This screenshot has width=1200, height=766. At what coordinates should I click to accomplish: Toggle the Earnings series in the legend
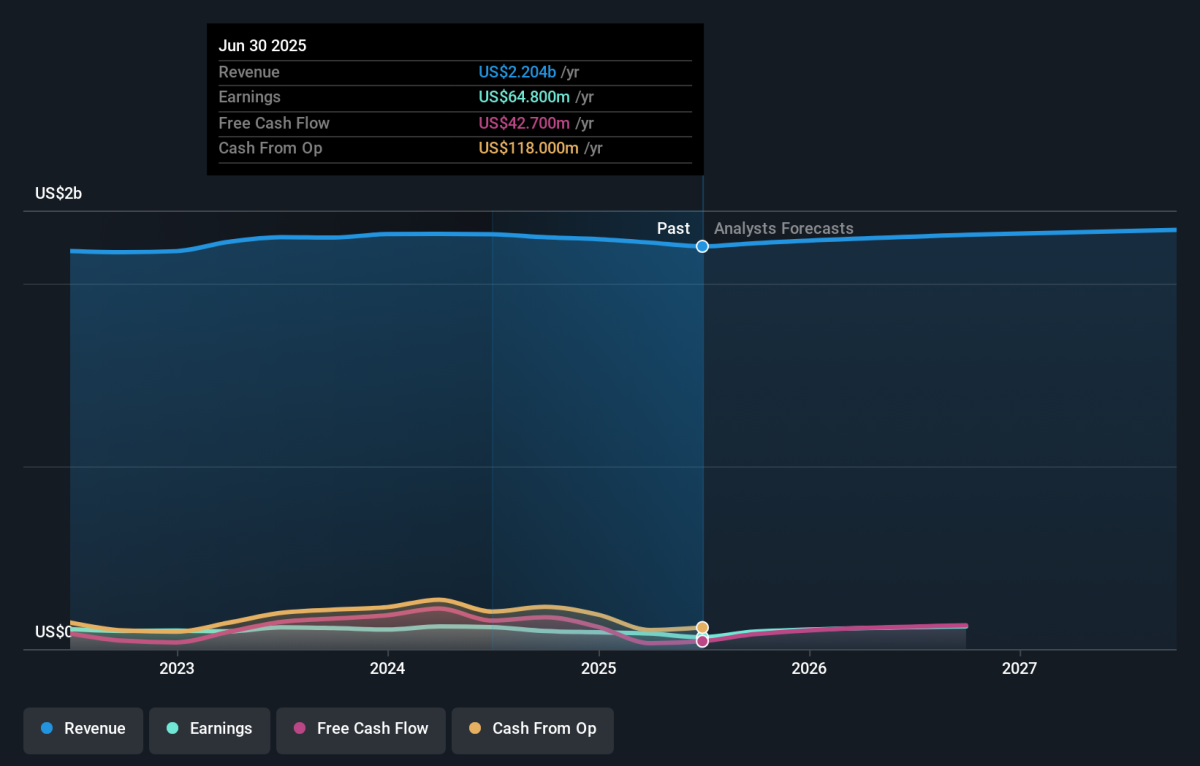click(x=209, y=729)
